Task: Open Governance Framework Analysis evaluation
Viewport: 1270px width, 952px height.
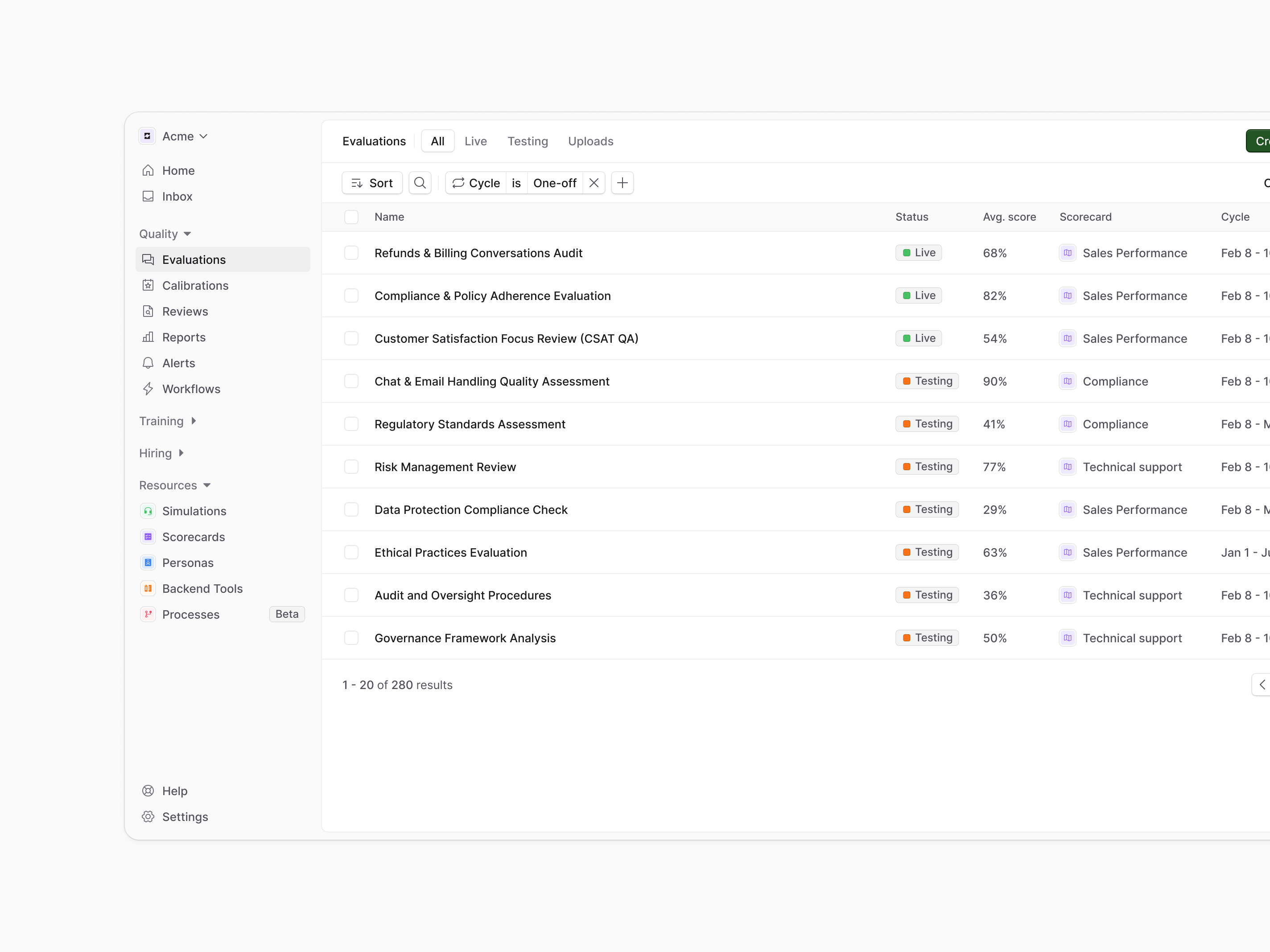Action: 465,637
